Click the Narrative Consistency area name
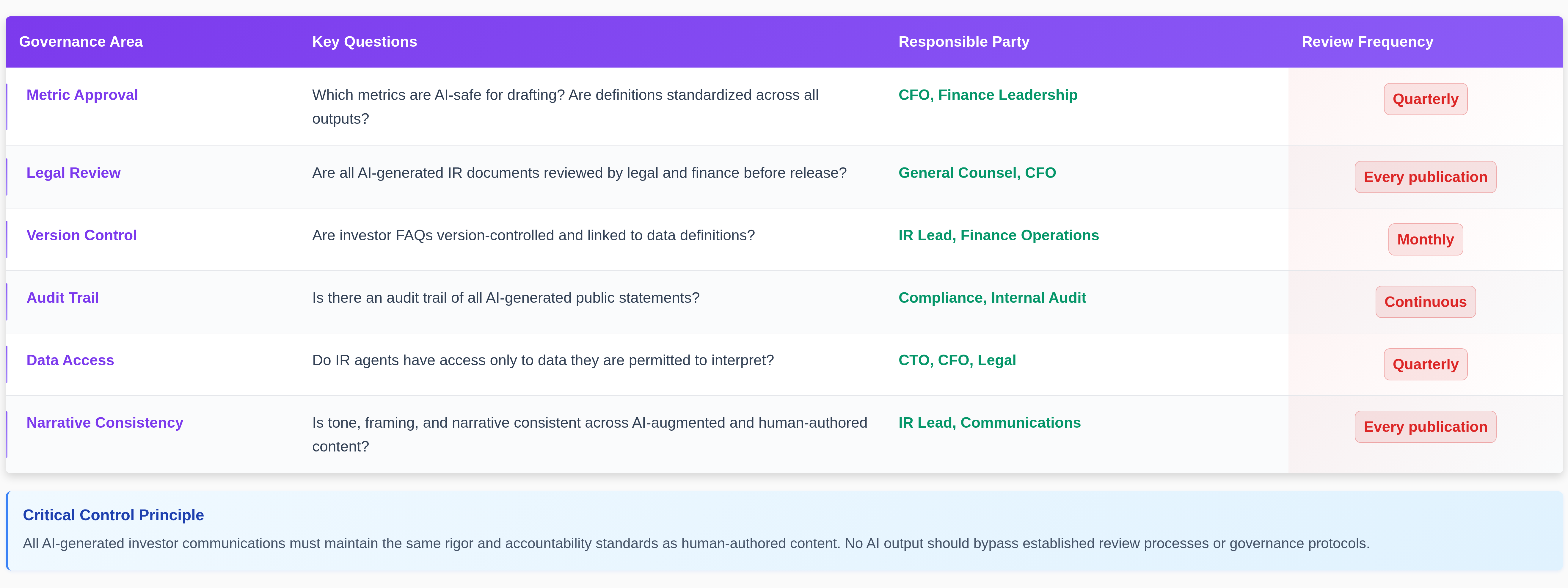The height and width of the screenshot is (588, 1568). 105,422
